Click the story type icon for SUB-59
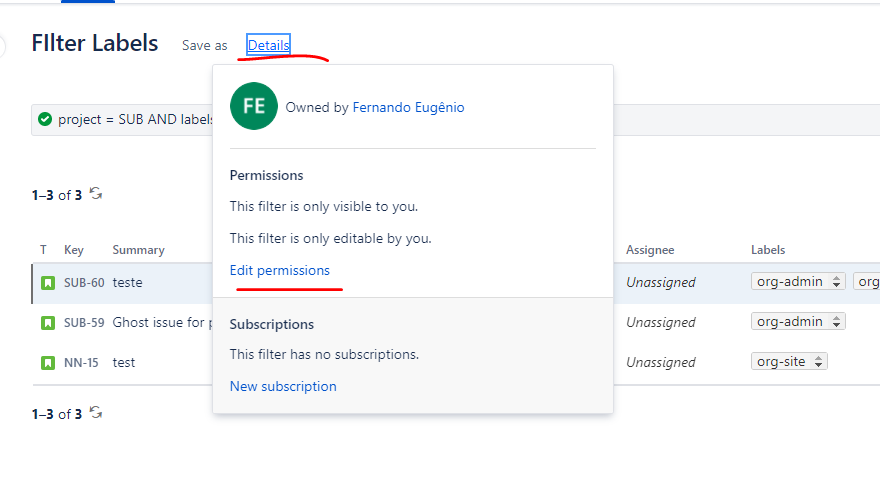Viewport: 880px width, 500px height. coord(48,323)
